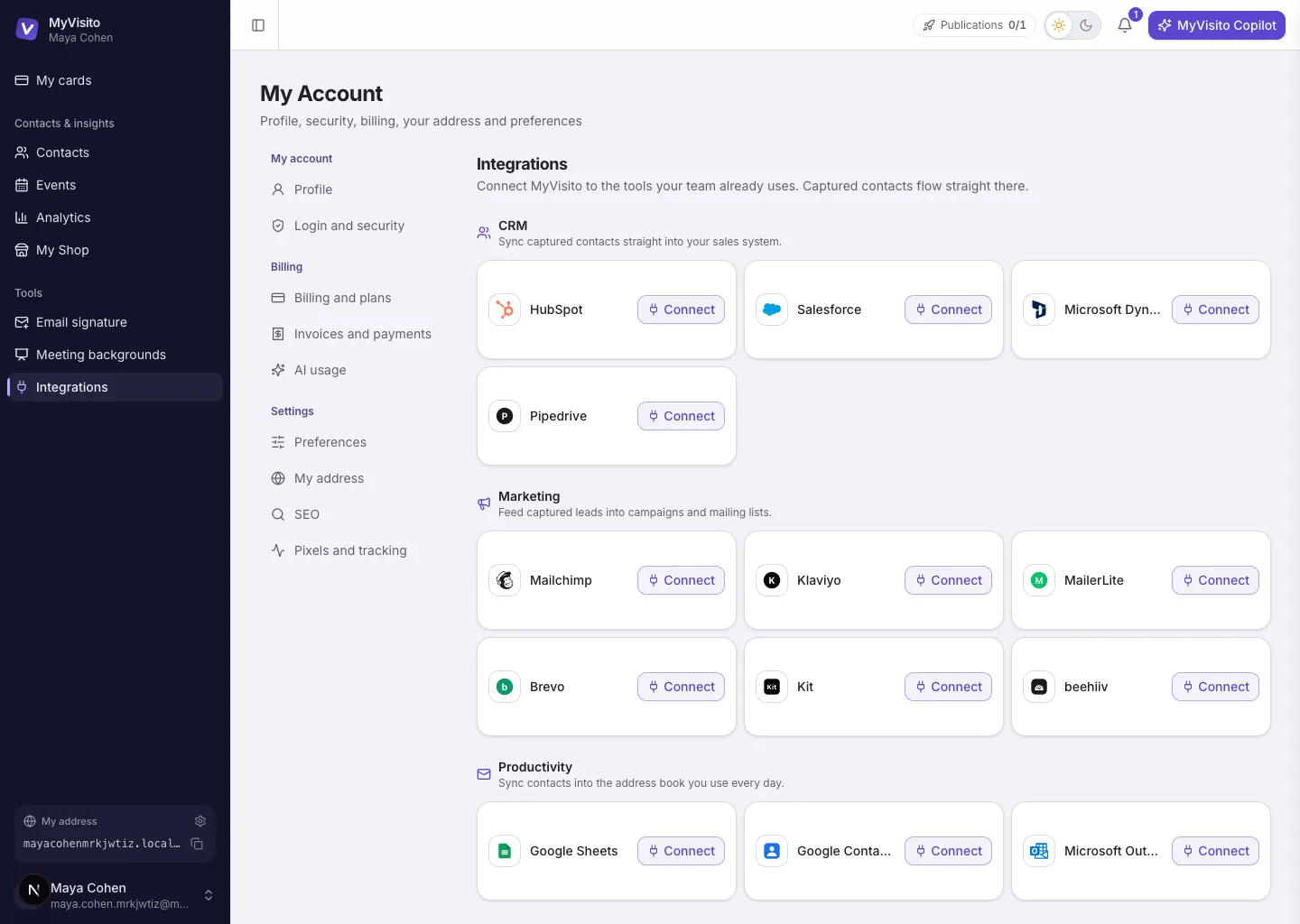The image size is (1300, 924).
Task: Open address settings gear icon
Action: [x=200, y=821]
